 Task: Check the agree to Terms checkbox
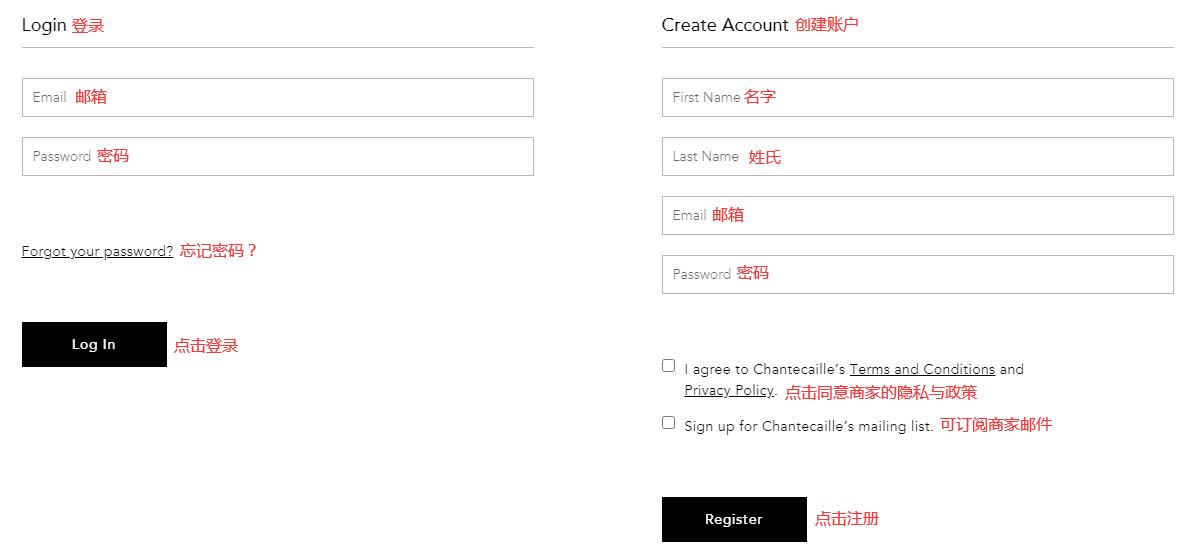pos(669,366)
